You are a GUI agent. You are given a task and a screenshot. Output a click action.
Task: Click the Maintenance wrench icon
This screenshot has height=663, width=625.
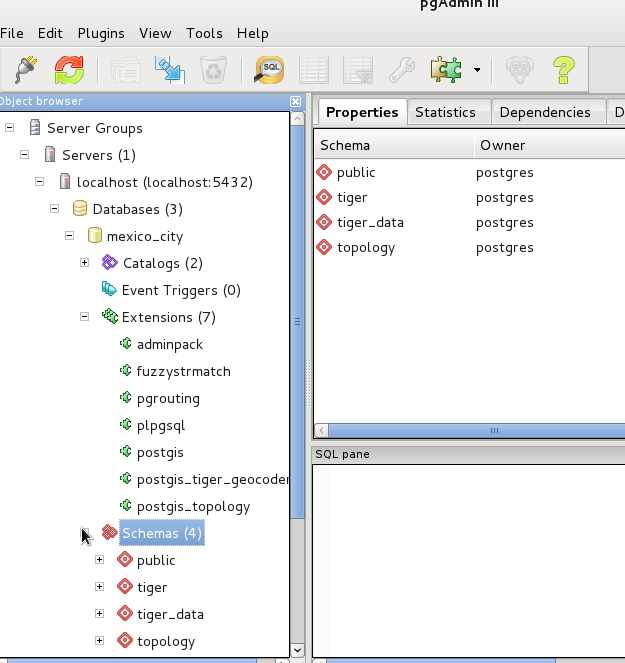click(x=402, y=70)
